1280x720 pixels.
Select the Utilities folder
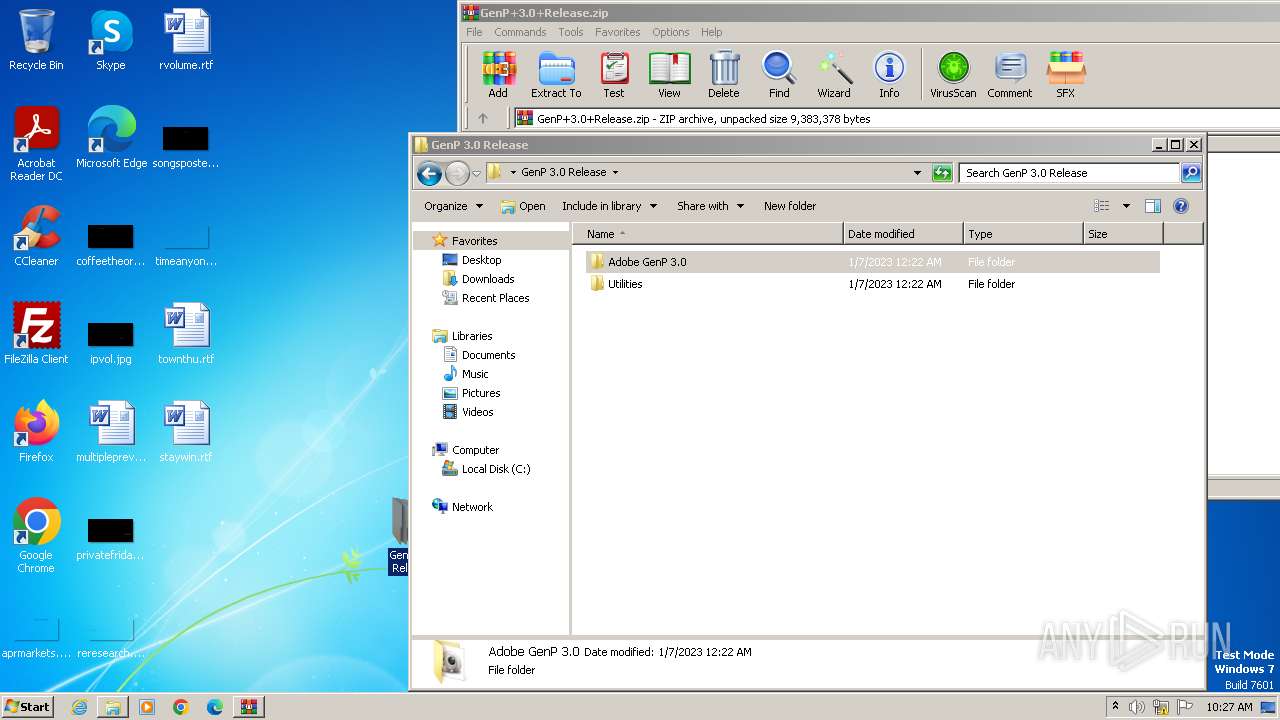[872, 284]
